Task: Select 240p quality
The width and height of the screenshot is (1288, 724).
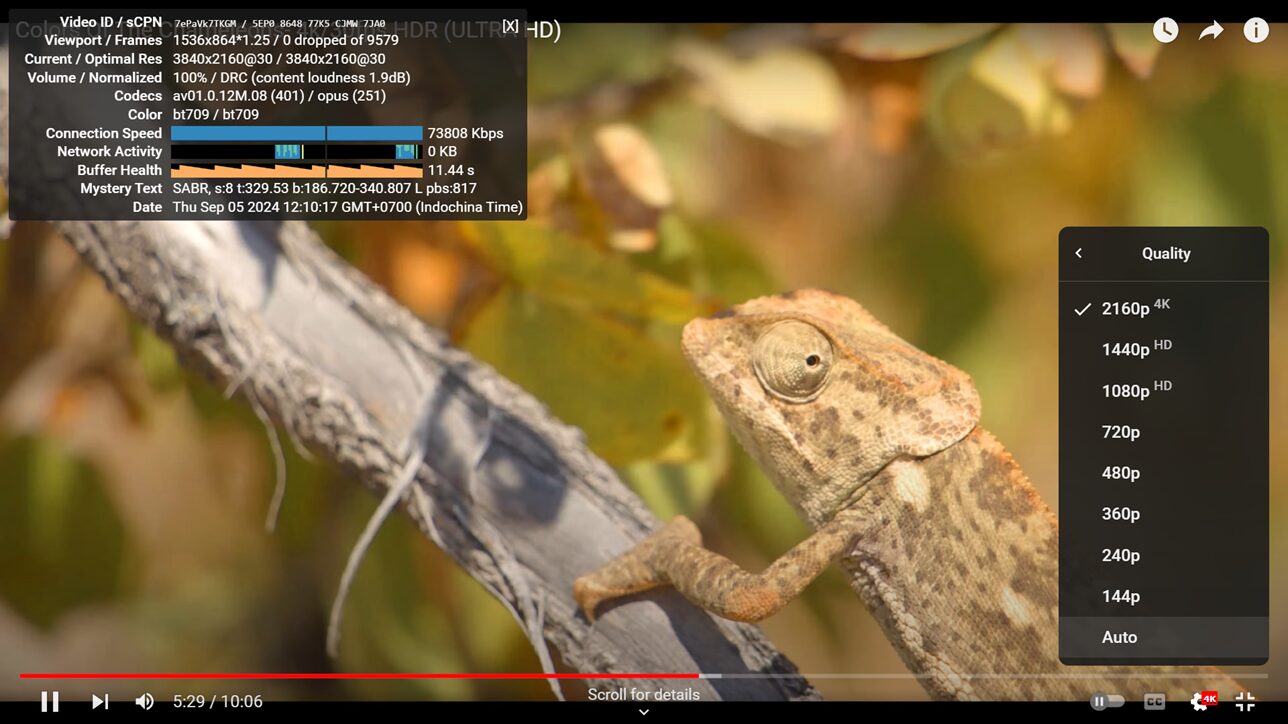Action: tap(1164, 555)
